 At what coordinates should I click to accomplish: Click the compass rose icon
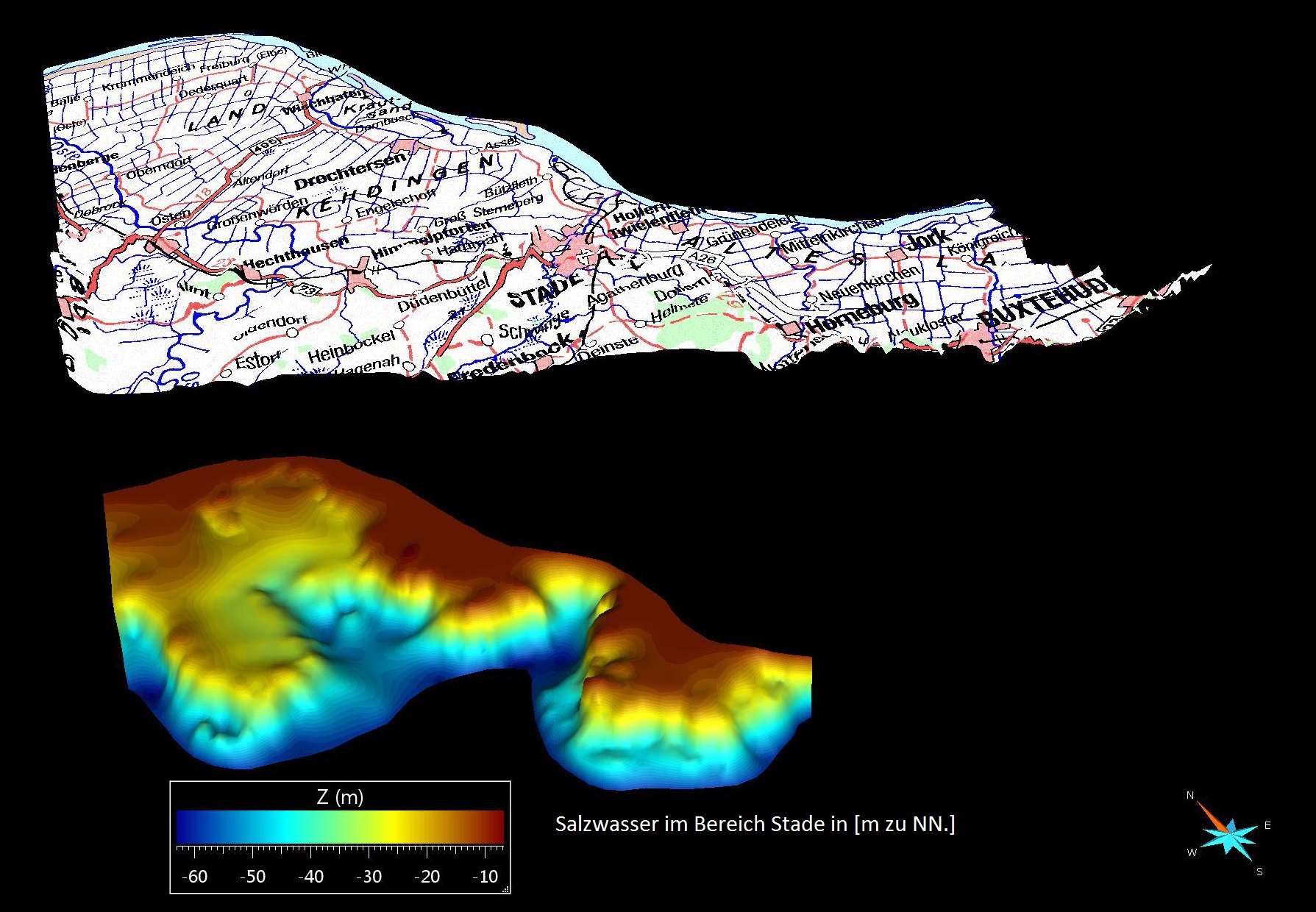coord(1228,834)
